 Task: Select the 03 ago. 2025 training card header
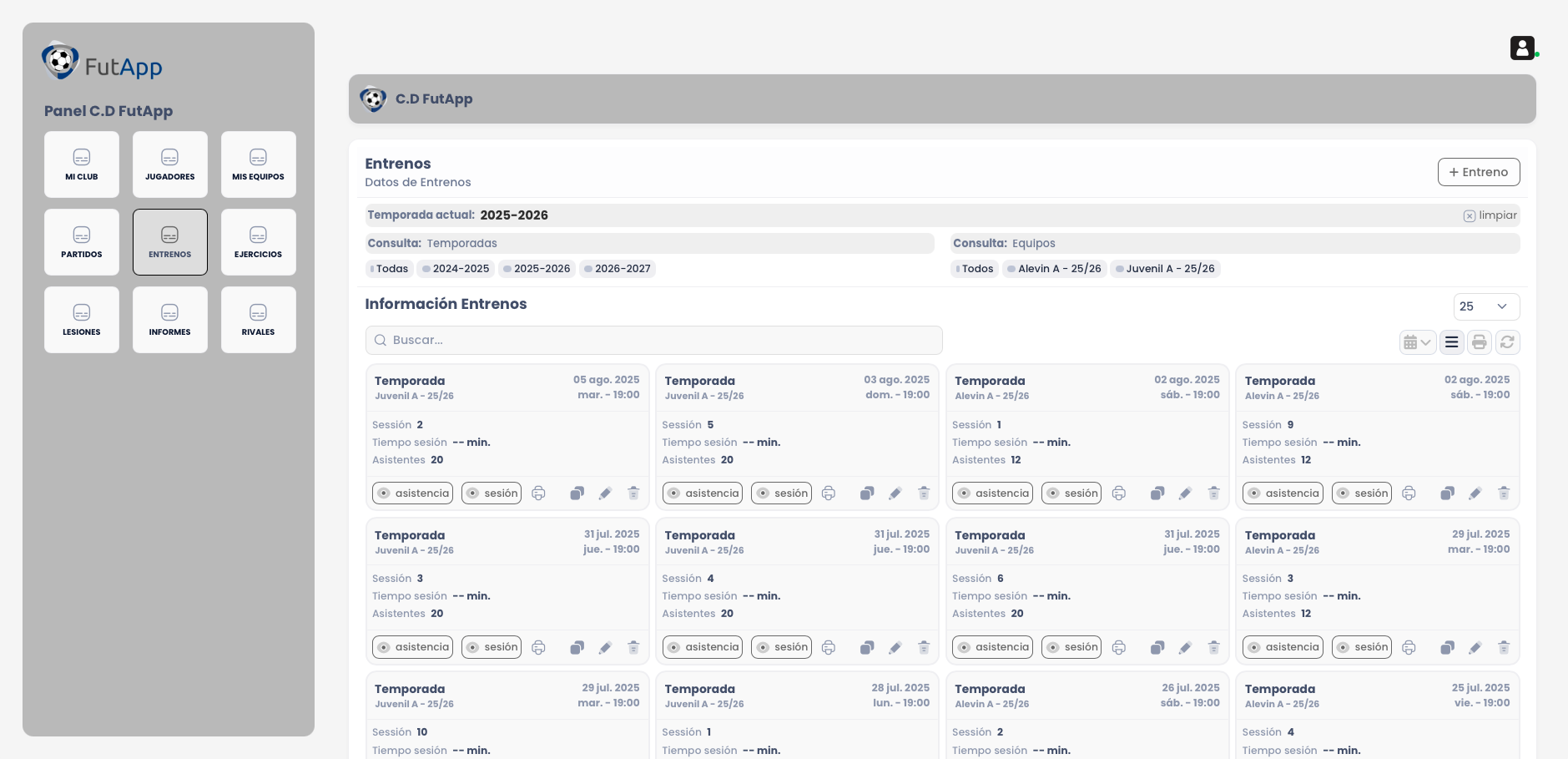[797, 387]
